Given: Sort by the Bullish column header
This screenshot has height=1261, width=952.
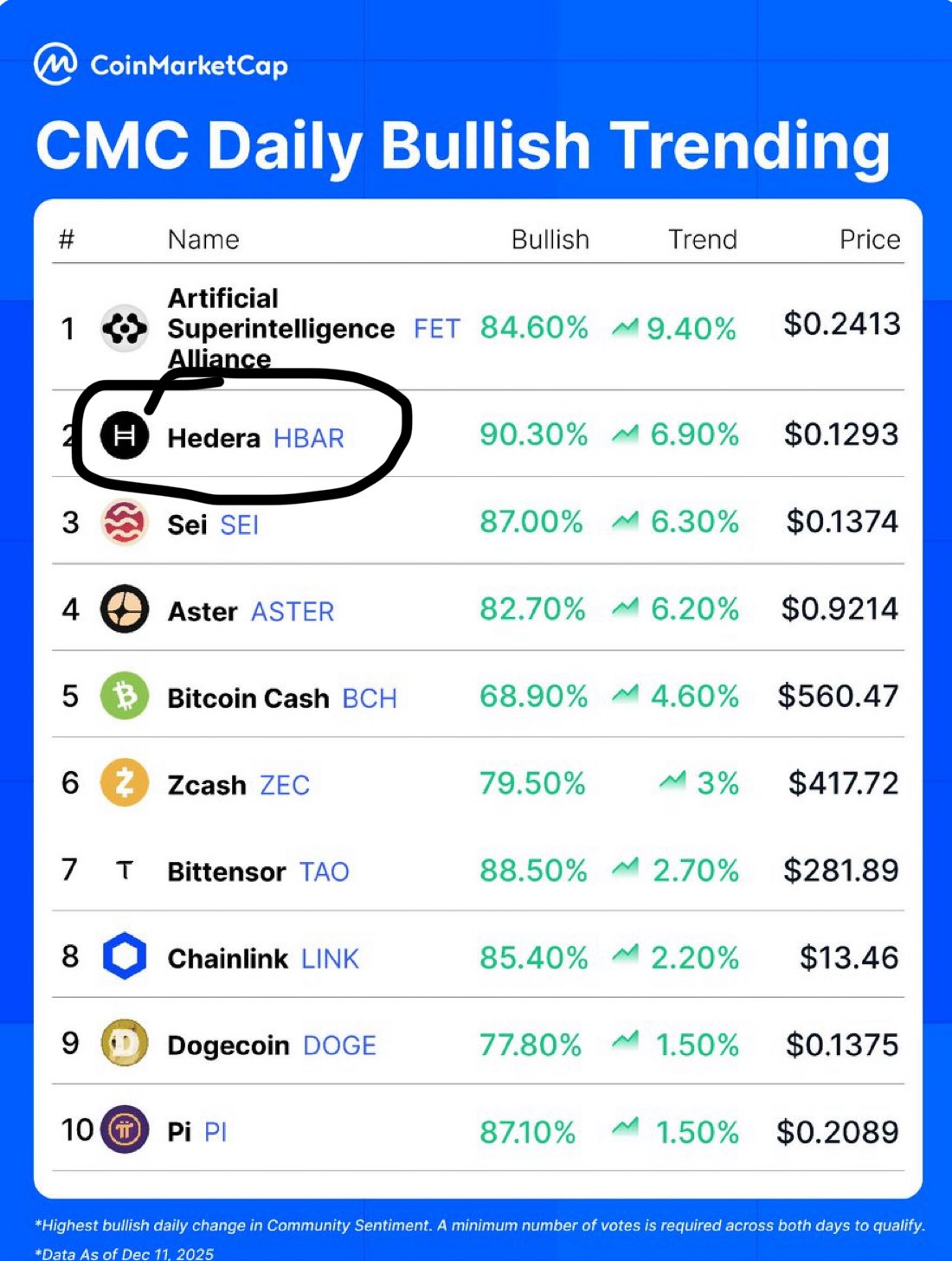Looking at the screenshot, I should point(550,240).
